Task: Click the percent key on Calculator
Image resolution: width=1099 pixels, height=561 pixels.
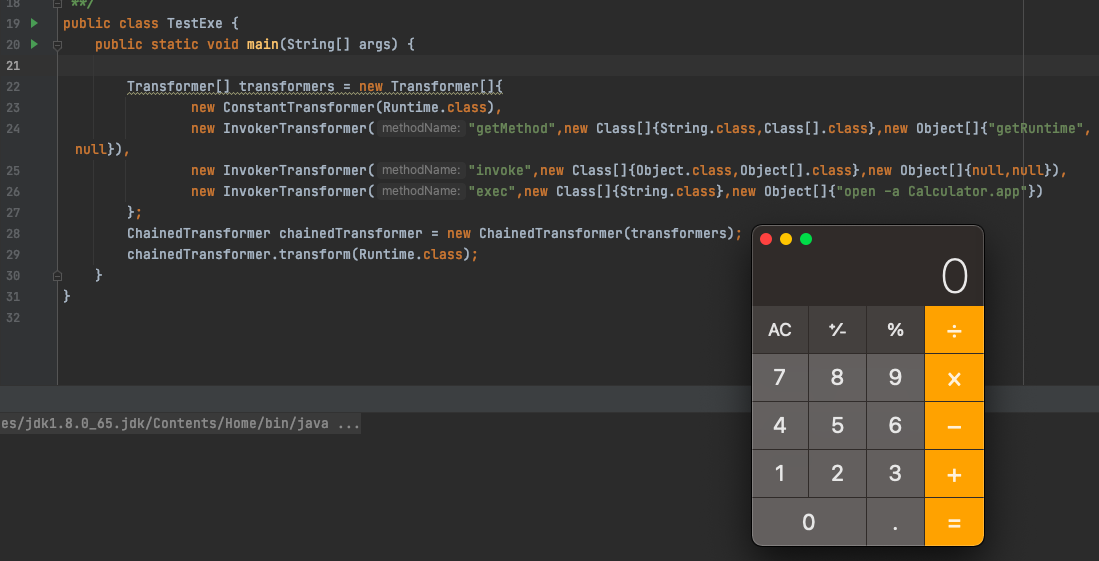Action: (895, 330)
